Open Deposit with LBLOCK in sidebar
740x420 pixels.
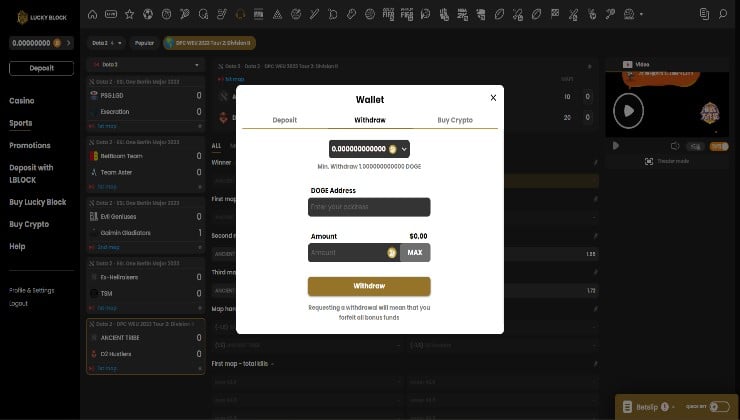coord(31,174)
